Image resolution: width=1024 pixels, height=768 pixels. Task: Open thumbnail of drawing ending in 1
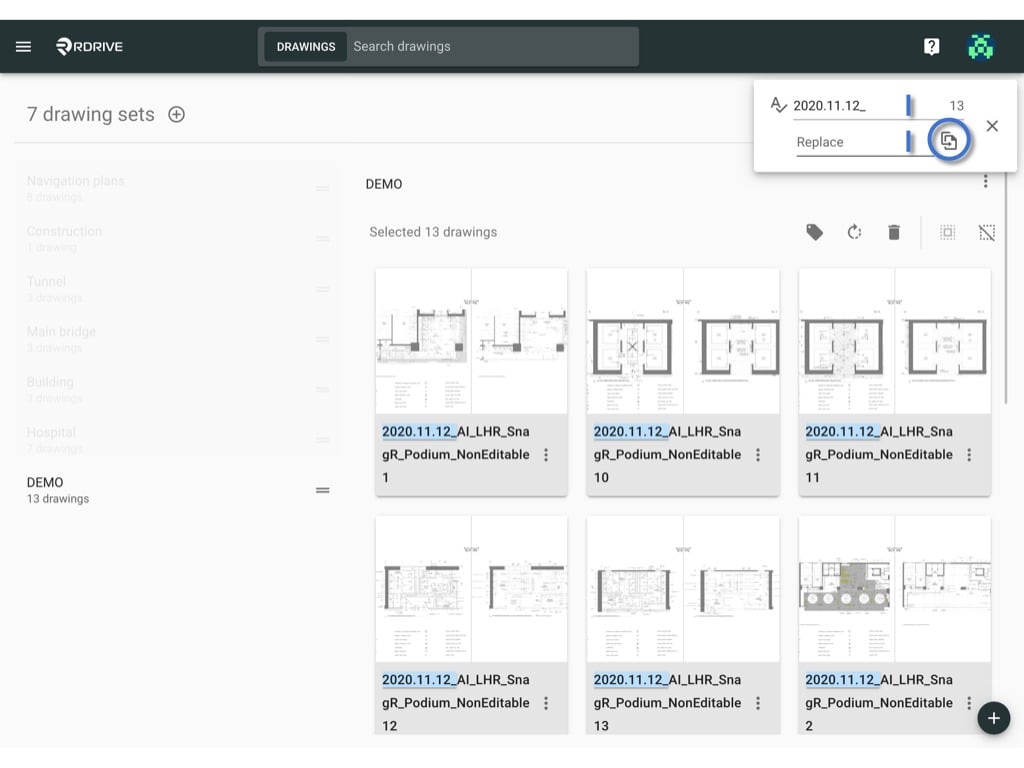click(x=472, y=341)
